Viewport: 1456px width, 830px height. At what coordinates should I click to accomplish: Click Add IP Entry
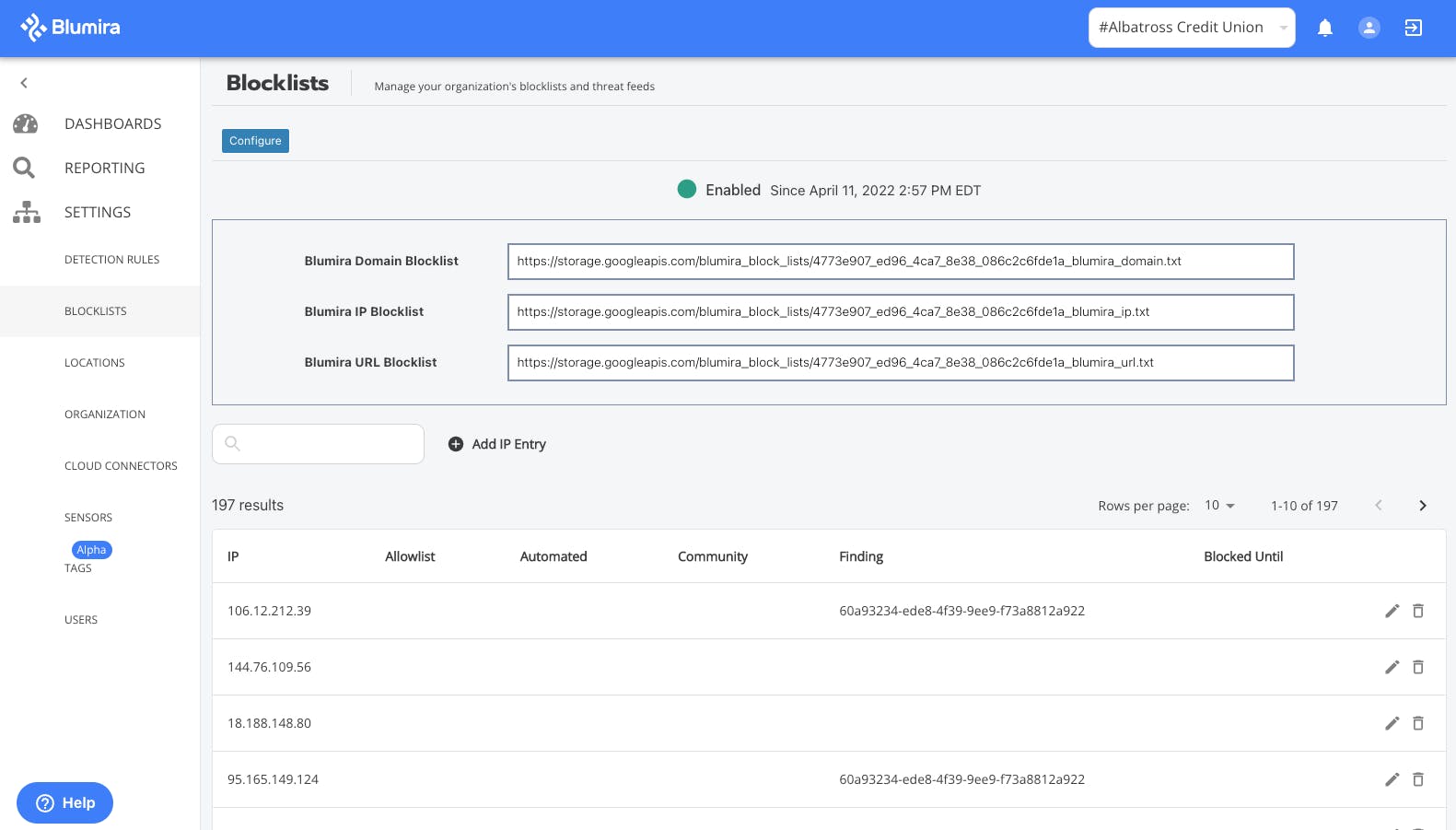pyautogui.click(x=497, y=444)
